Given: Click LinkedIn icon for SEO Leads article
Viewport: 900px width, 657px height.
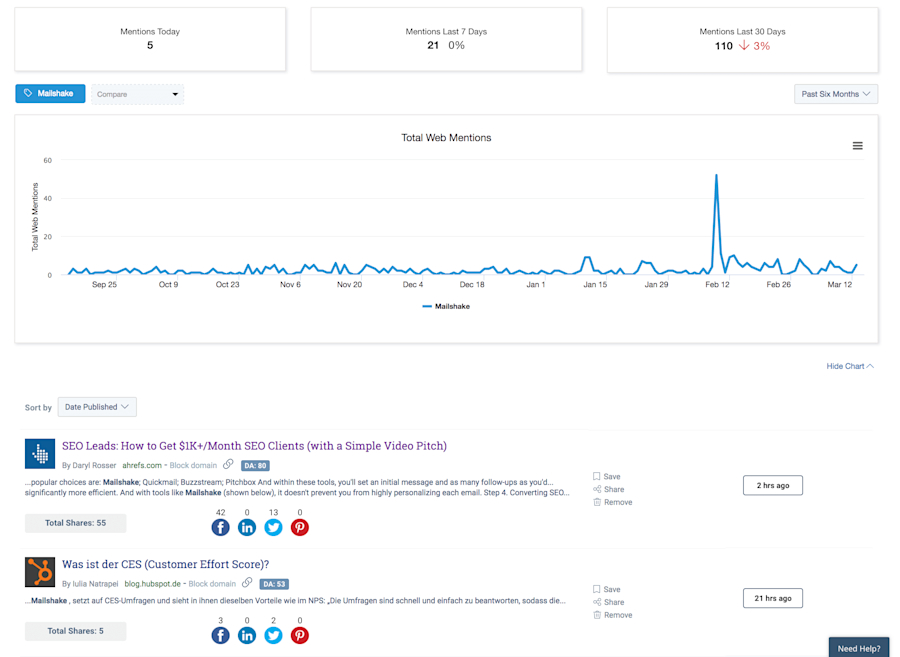Looking at the screenshot, I should [x=247, y=527].
